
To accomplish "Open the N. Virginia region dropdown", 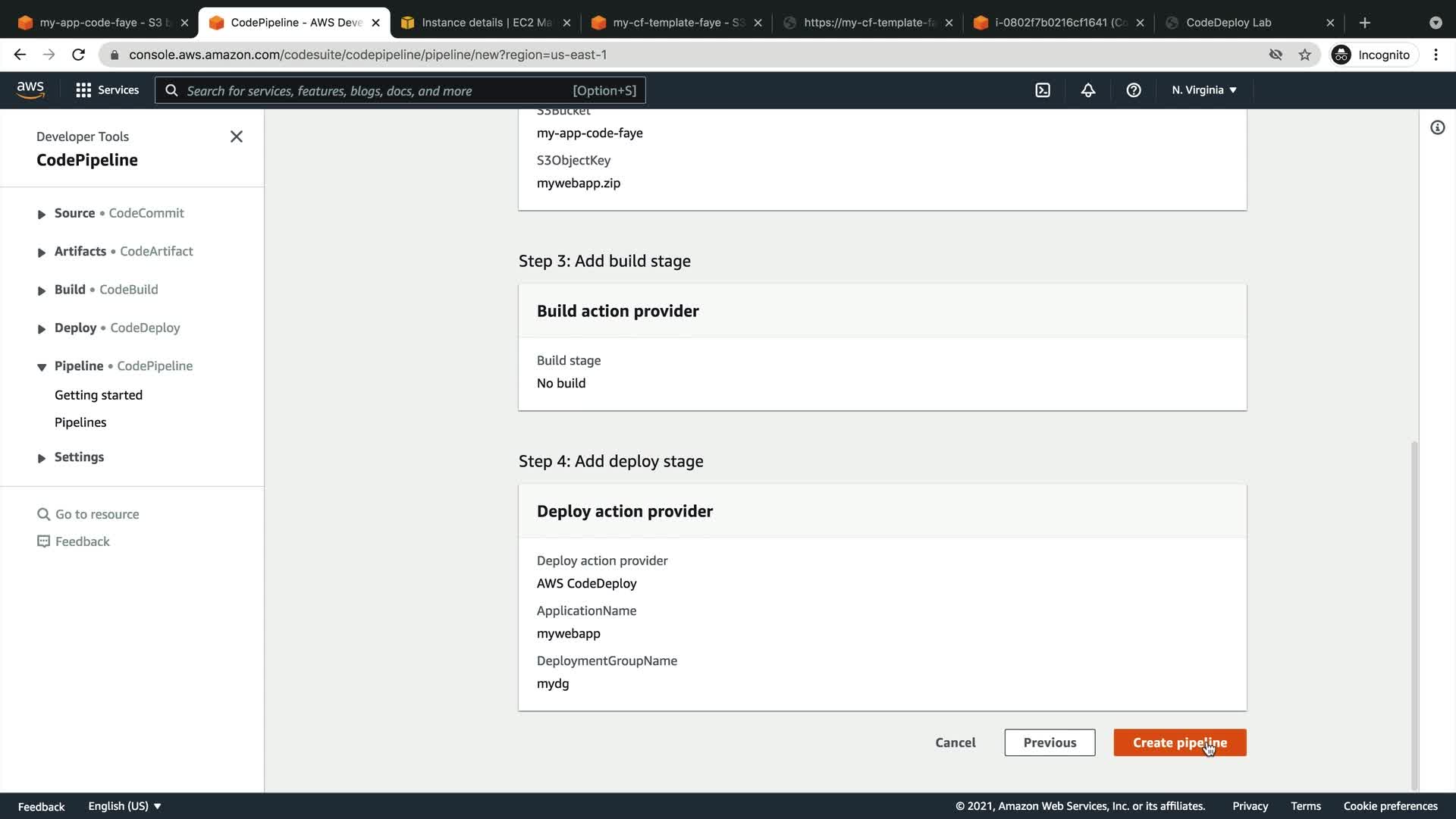I will tap(1203, 90).
